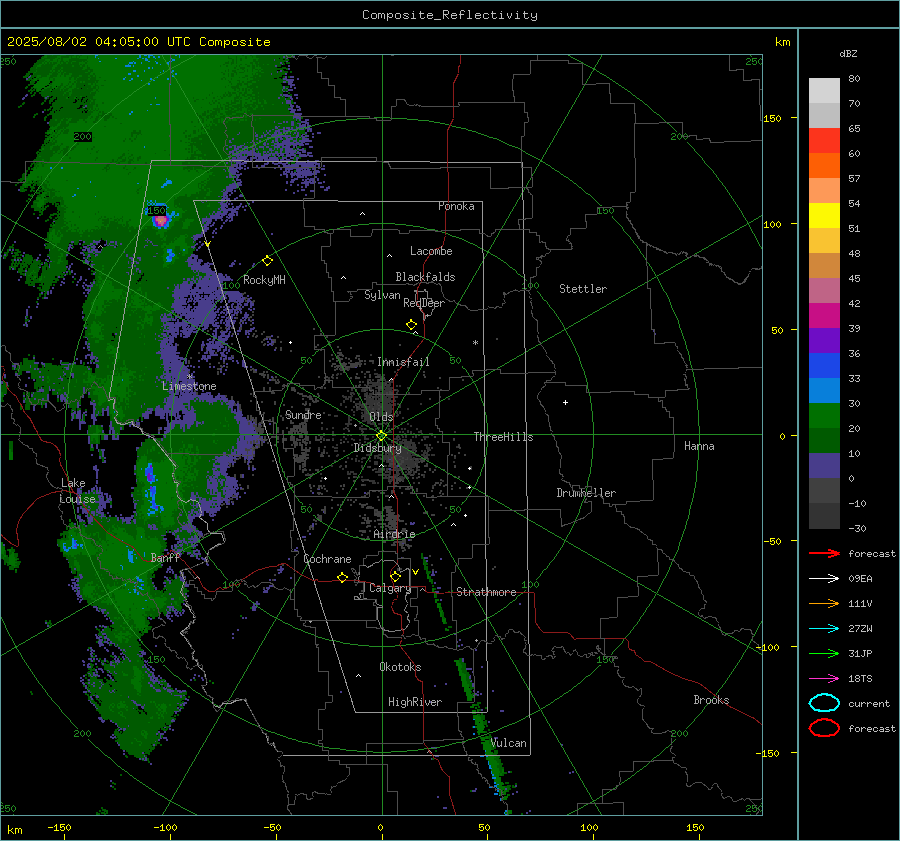Viewport: 900px width, 841px height.
Task: Click the red forecast arrow in legend
Action: (824, 553)
